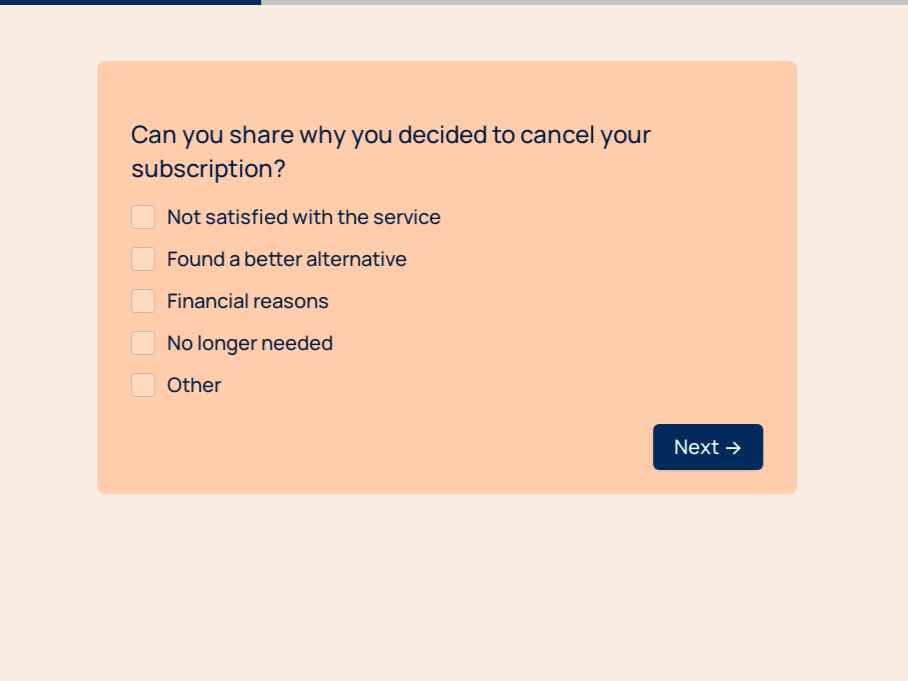Click the word 'Next' inside the button
This screenshot has height=681, width=908.
click(696, 447)
